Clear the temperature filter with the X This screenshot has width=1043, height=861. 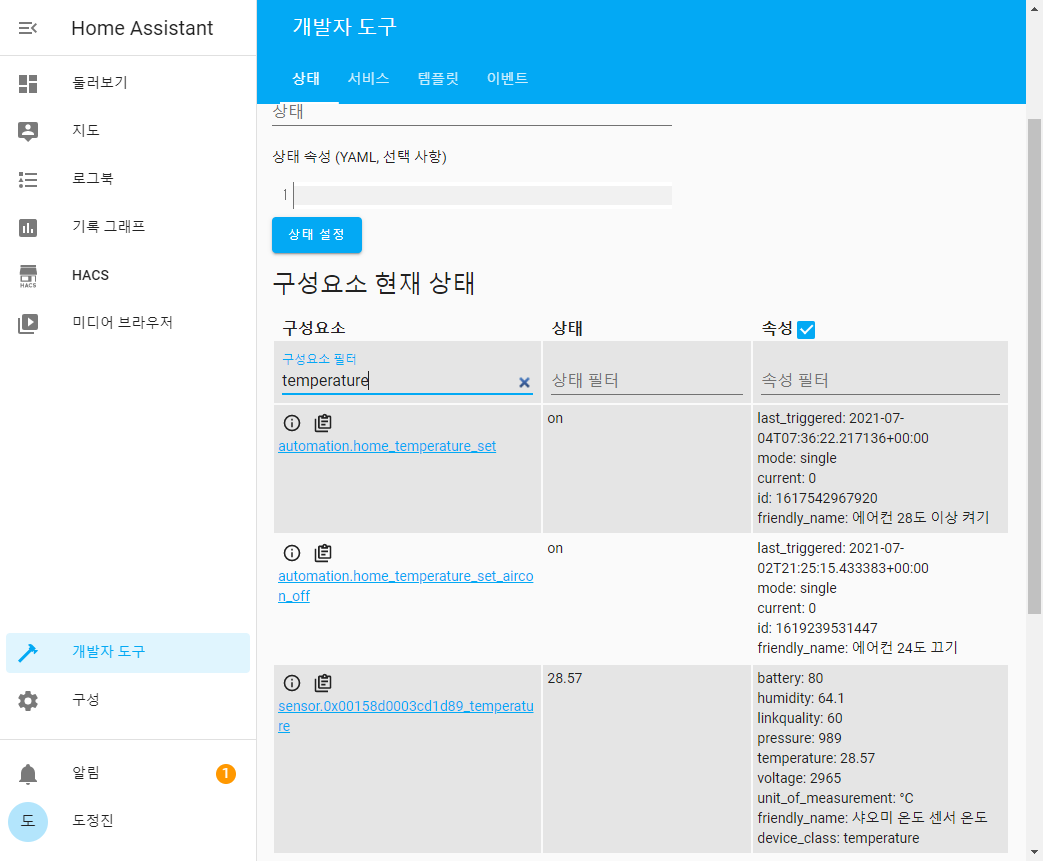click(524, 382)
